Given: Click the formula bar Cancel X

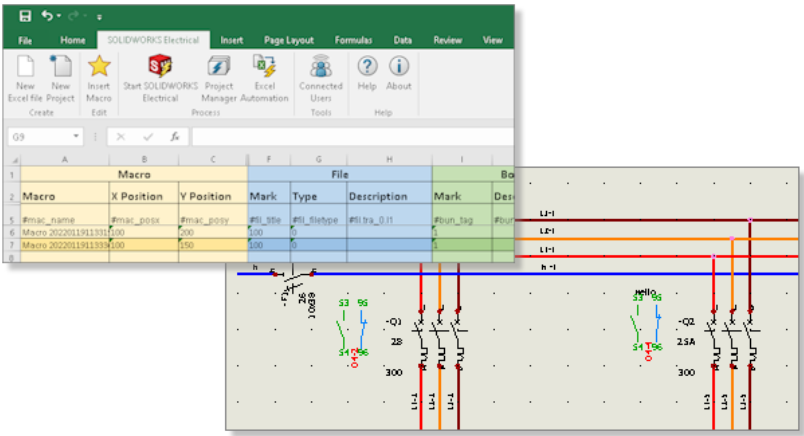Looking at the screenshot, I should pos(120,137).
